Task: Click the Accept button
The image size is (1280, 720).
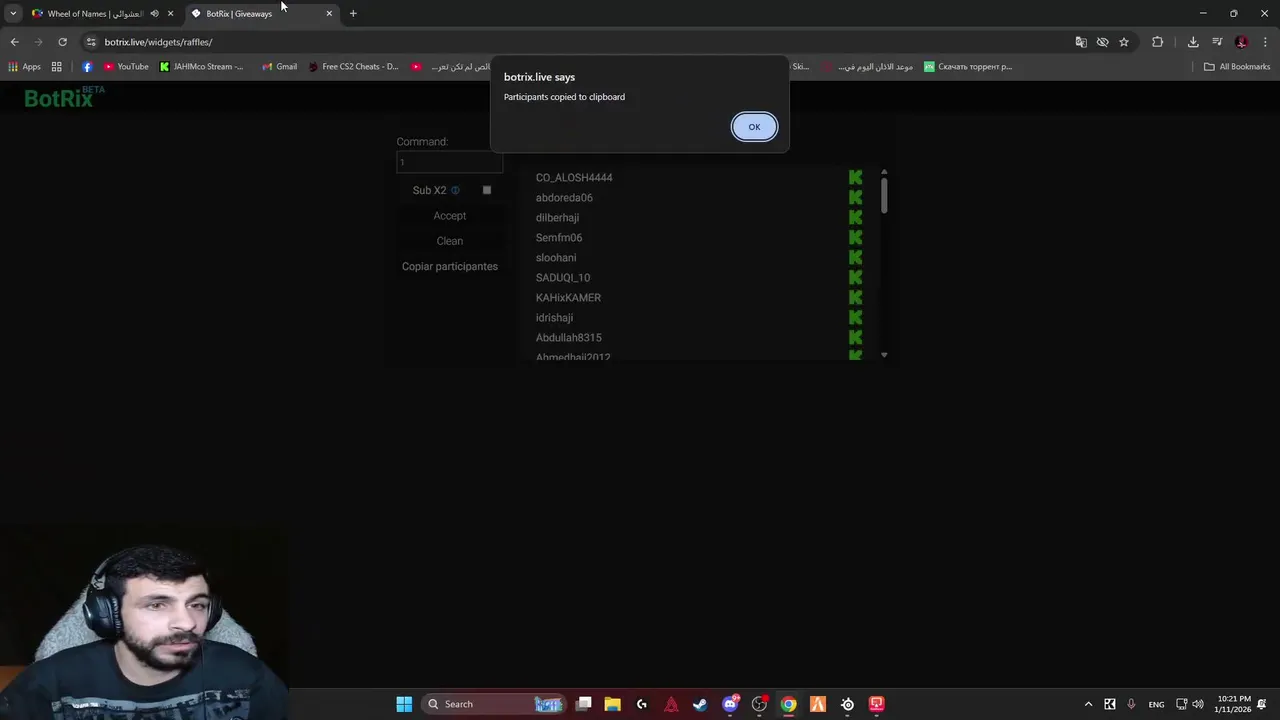Action: tap(449, 216)
